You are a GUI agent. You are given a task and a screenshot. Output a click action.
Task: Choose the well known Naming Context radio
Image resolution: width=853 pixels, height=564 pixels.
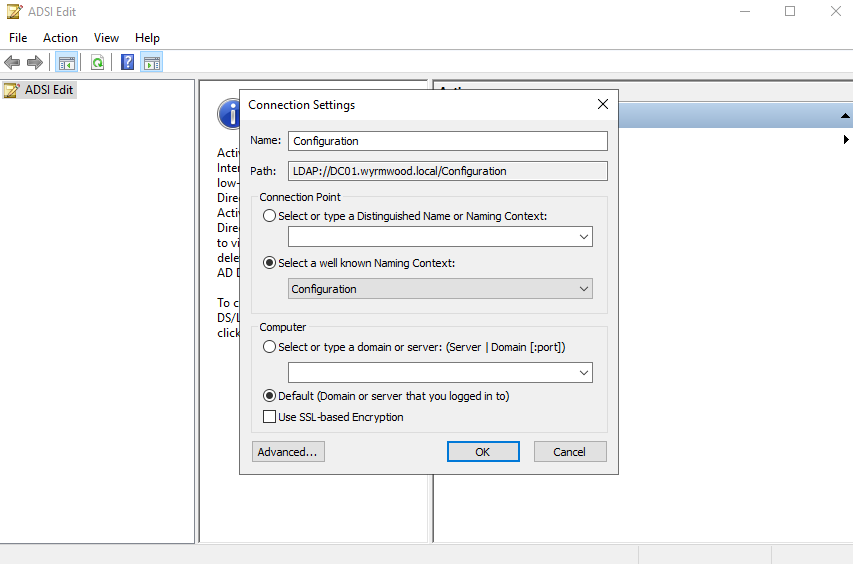point(270,263)
